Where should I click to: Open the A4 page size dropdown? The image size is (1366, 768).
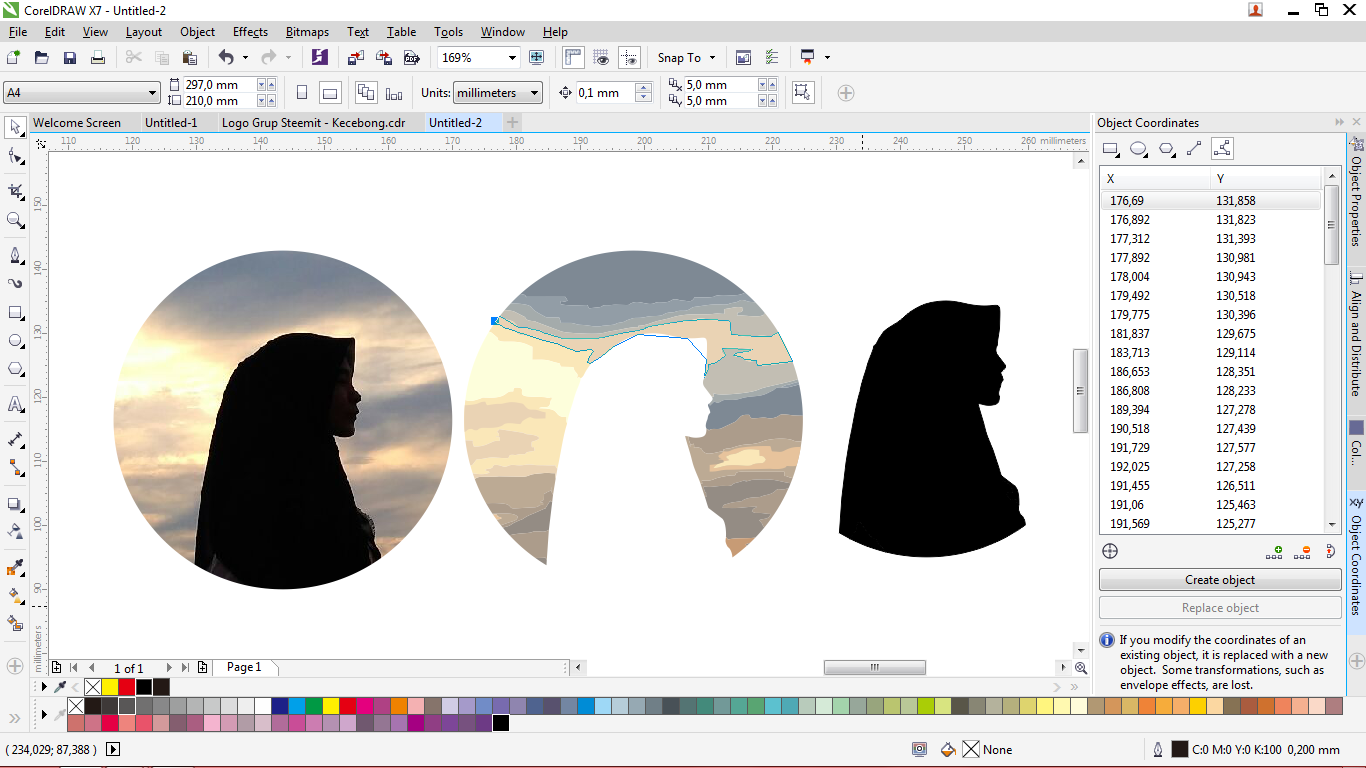(152, 93)
